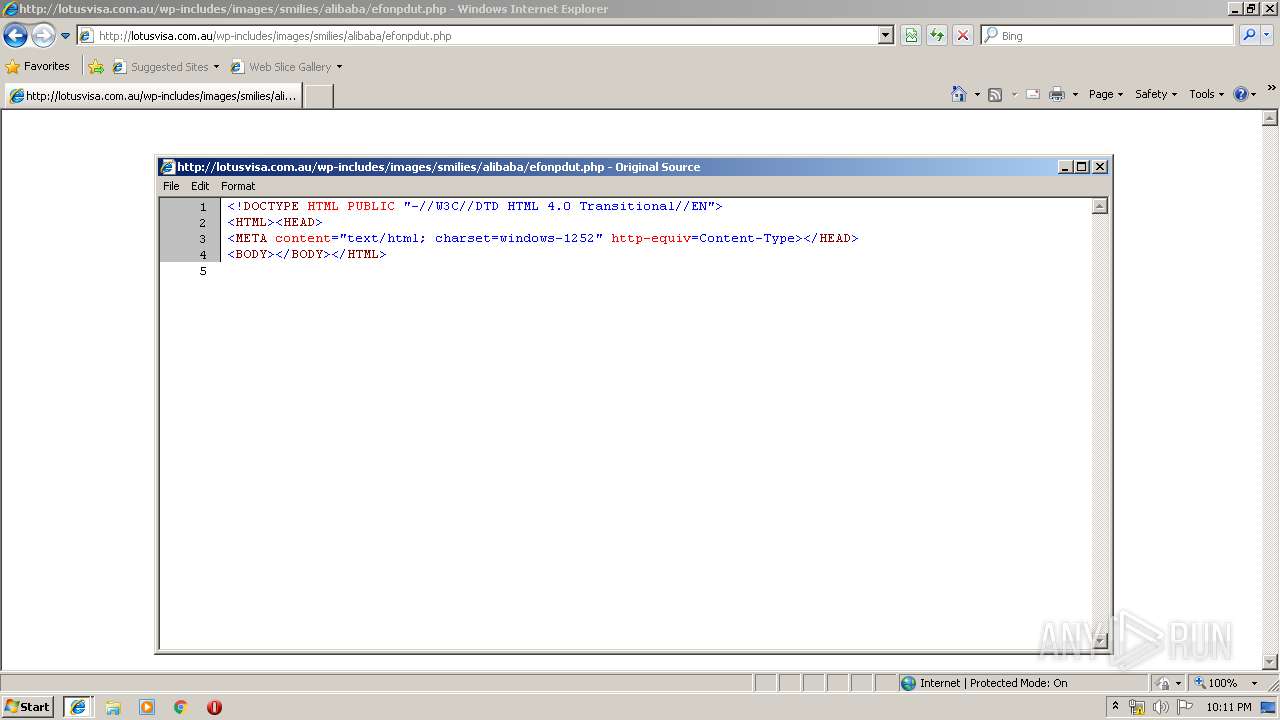Click the Search magnifier button
The height and width of the screenshot is (720, 1280).
[x=1249, y=35]
